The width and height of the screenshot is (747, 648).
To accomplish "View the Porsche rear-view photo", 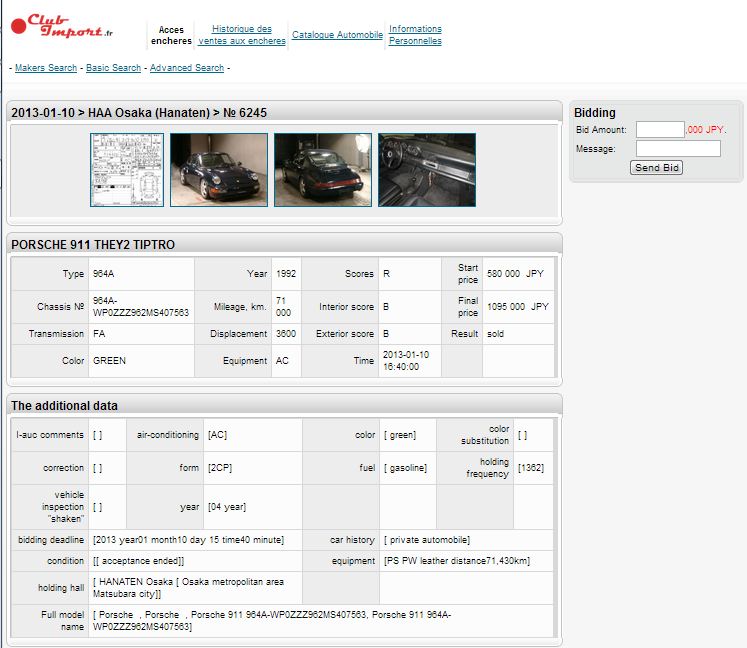I will tap(322, 170).
